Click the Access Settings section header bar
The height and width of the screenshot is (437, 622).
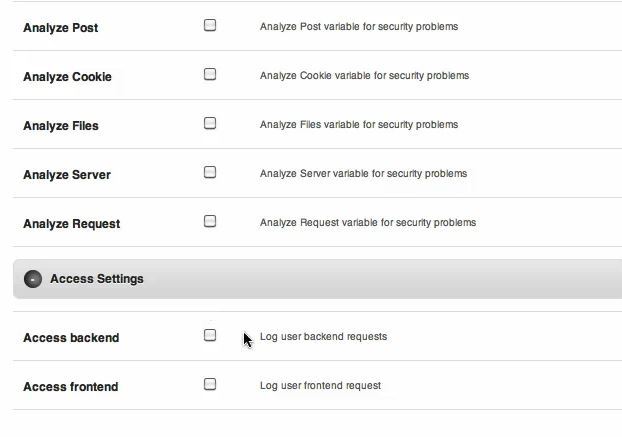pyautogui.click(x=317, y=279)
